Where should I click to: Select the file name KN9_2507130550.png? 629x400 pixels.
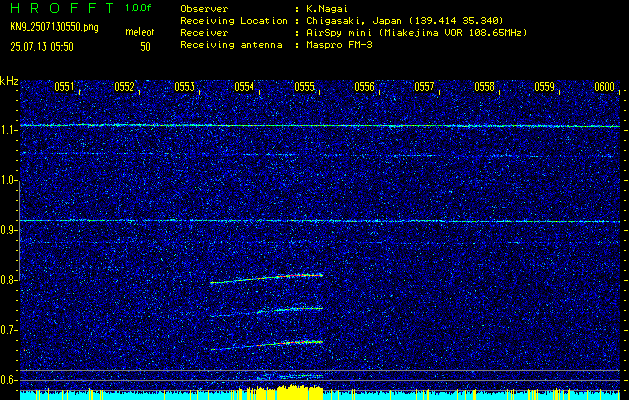(54, 28)
